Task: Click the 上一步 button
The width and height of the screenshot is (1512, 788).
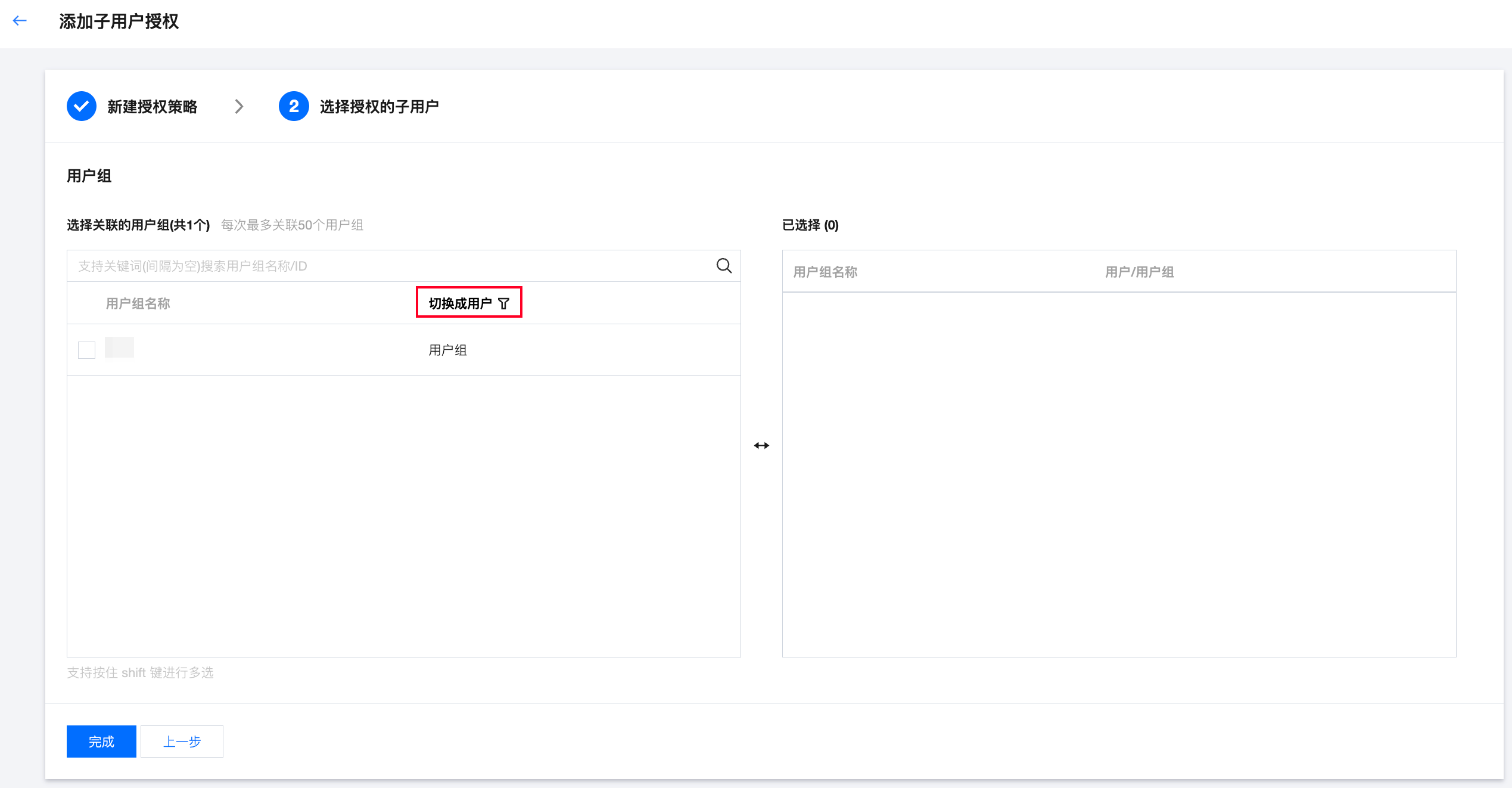Action: pos(182,742)
